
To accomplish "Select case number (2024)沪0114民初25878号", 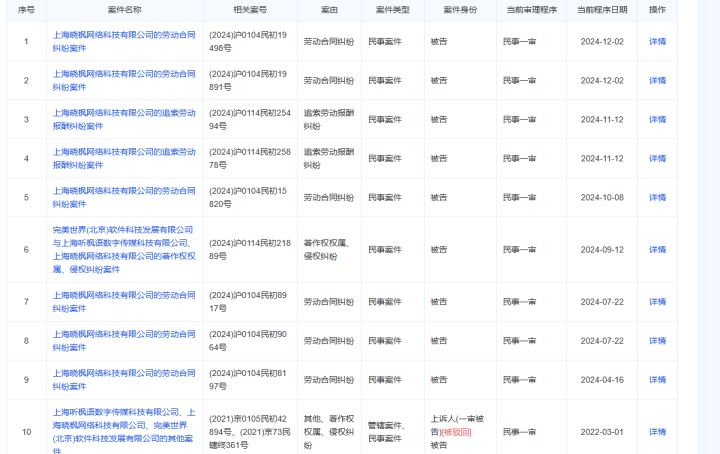I will tap(250, 158).
